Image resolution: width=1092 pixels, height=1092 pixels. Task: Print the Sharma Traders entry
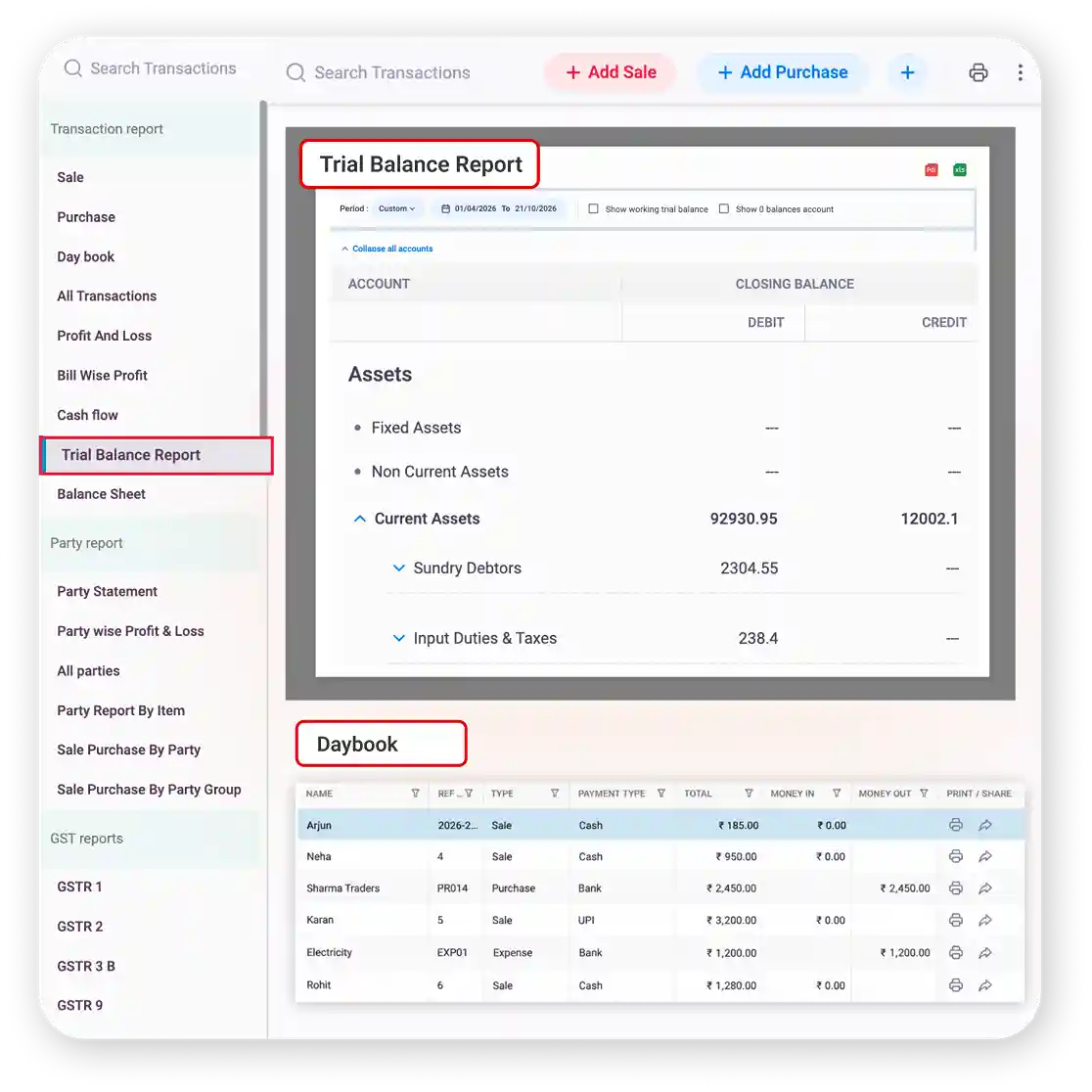[x=955, y=887]
